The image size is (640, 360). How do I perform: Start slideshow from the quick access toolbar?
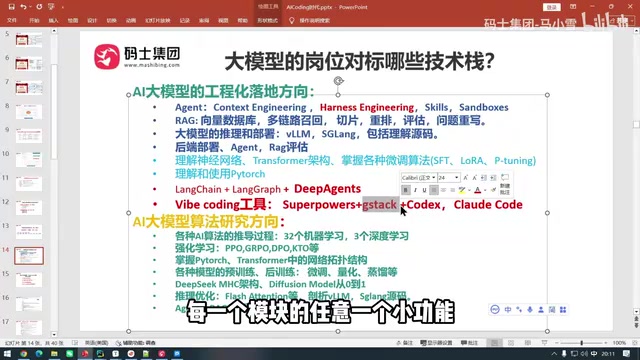[x=51, y=7]
